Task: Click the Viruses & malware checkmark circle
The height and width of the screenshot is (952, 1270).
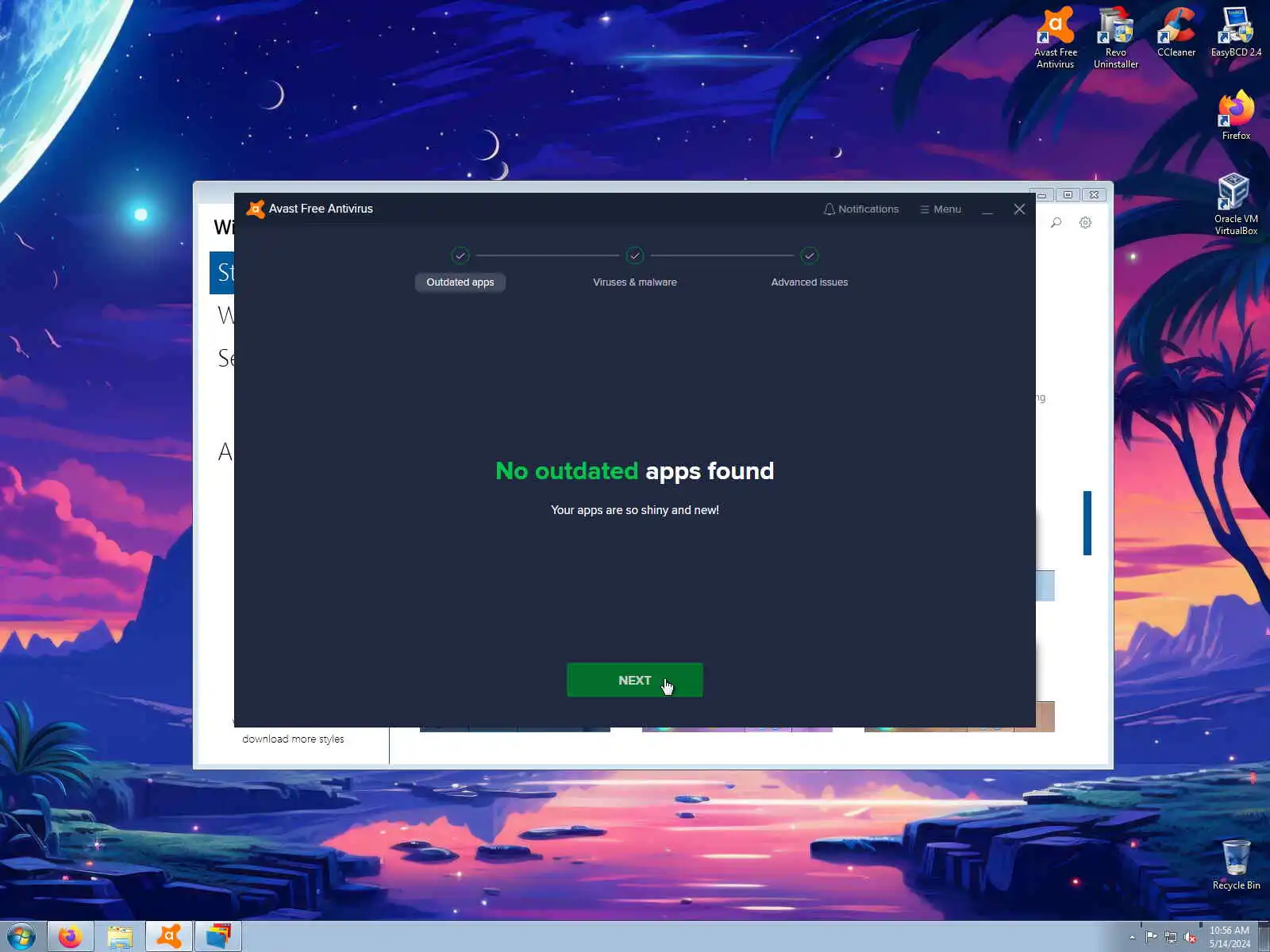Action: pyautogui.click(x=635, y=255)
